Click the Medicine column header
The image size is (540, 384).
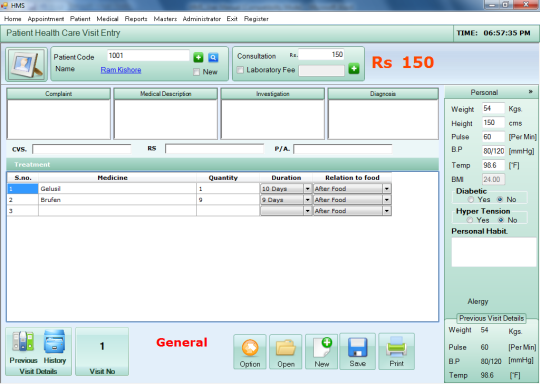(x=117, y=178)
